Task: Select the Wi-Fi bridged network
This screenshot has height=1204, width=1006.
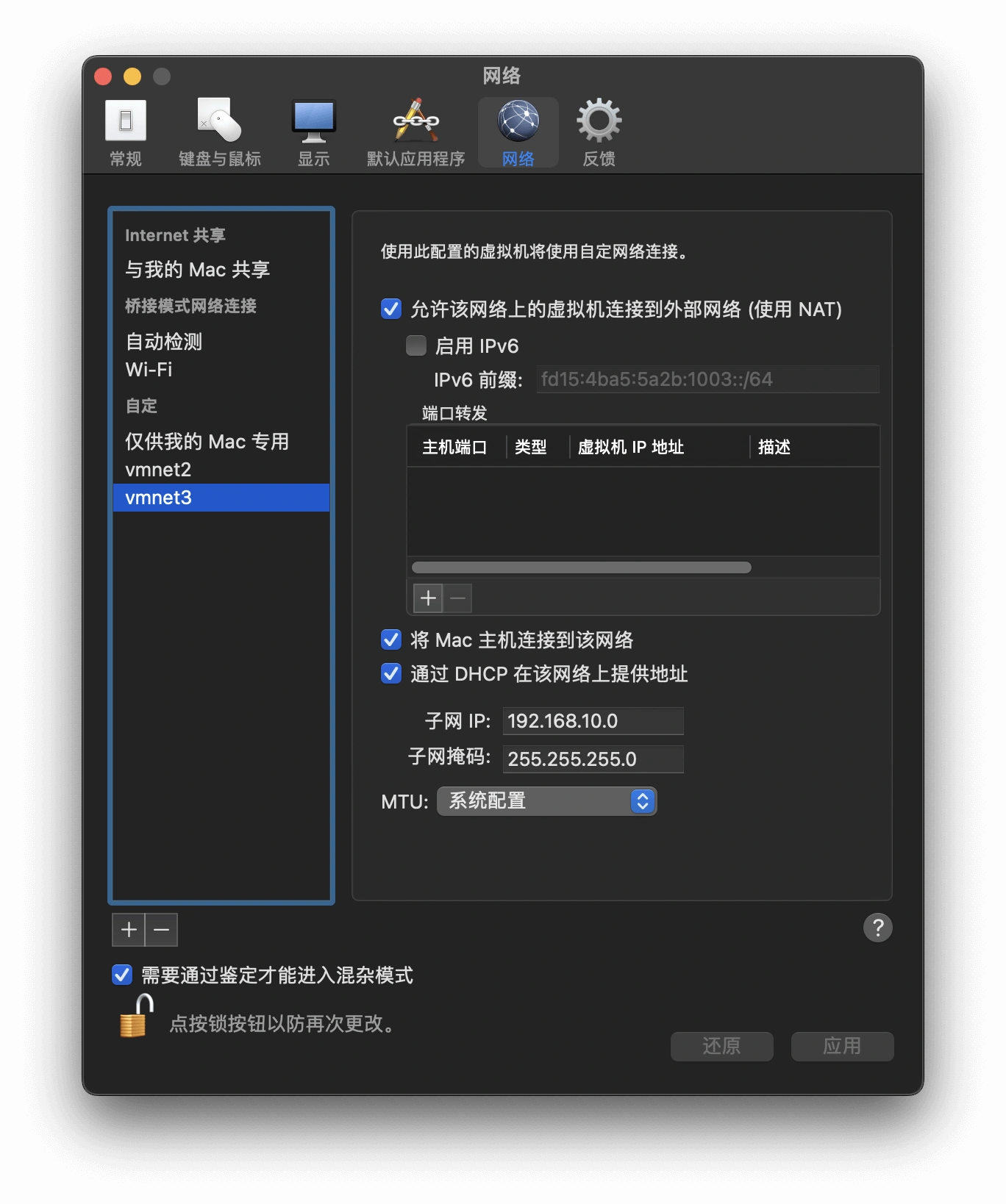Action: 221,370
